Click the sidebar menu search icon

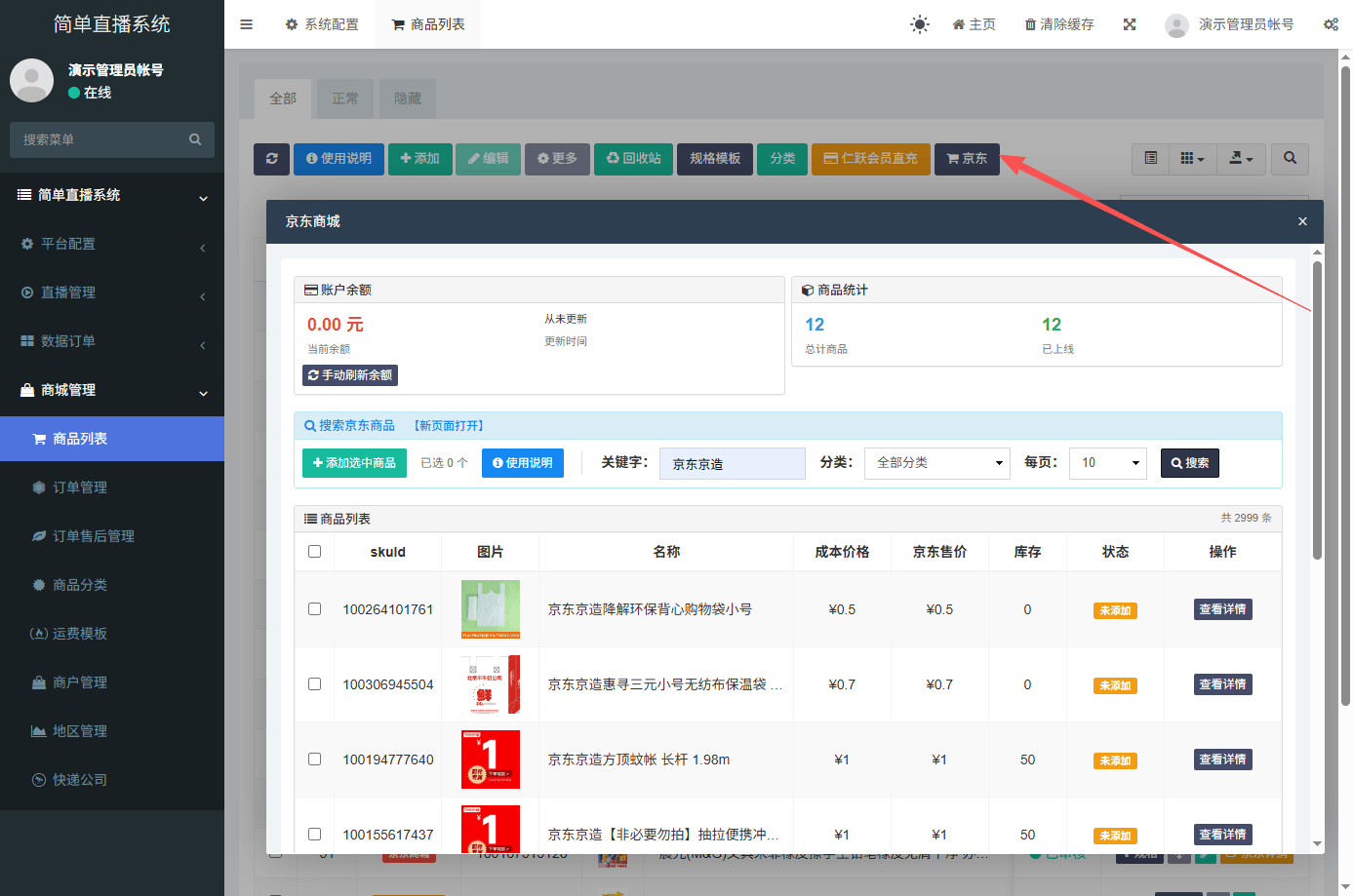click(195, 139)
